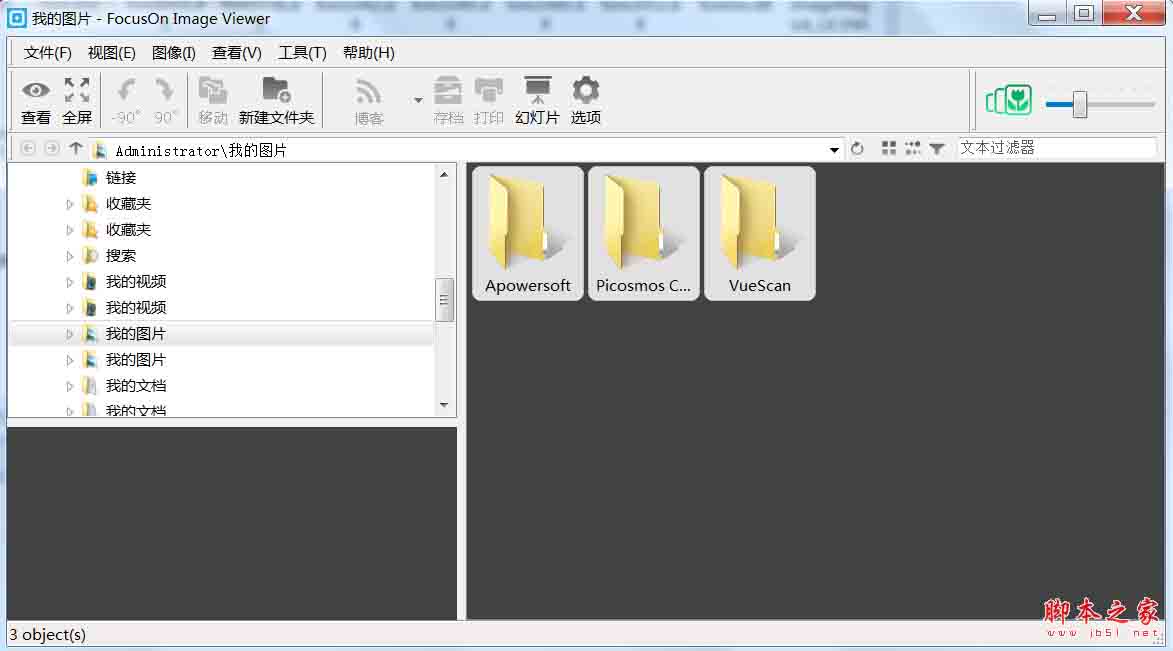Open the 工具(T) menu
The image size is (1173, 651).
click(x=302, y=53)
